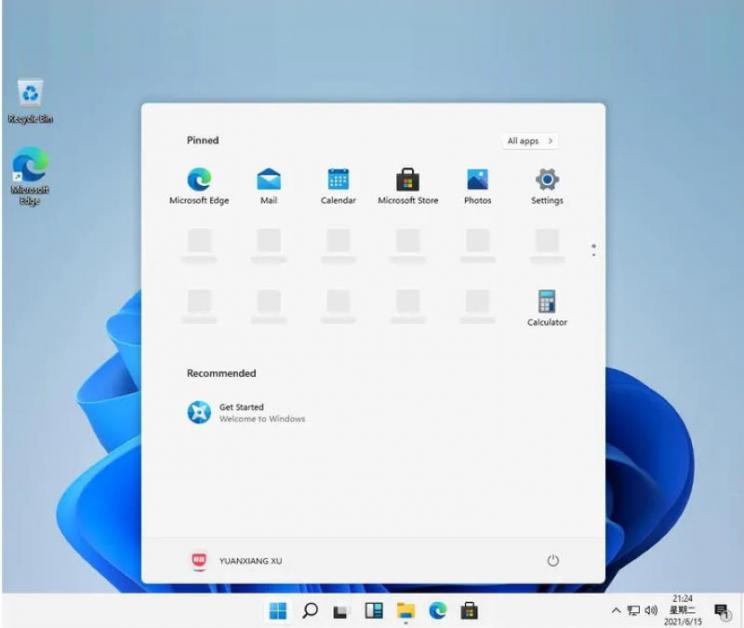Open Microsoft Store from the taskbar
744x628 pixels.
469,610
